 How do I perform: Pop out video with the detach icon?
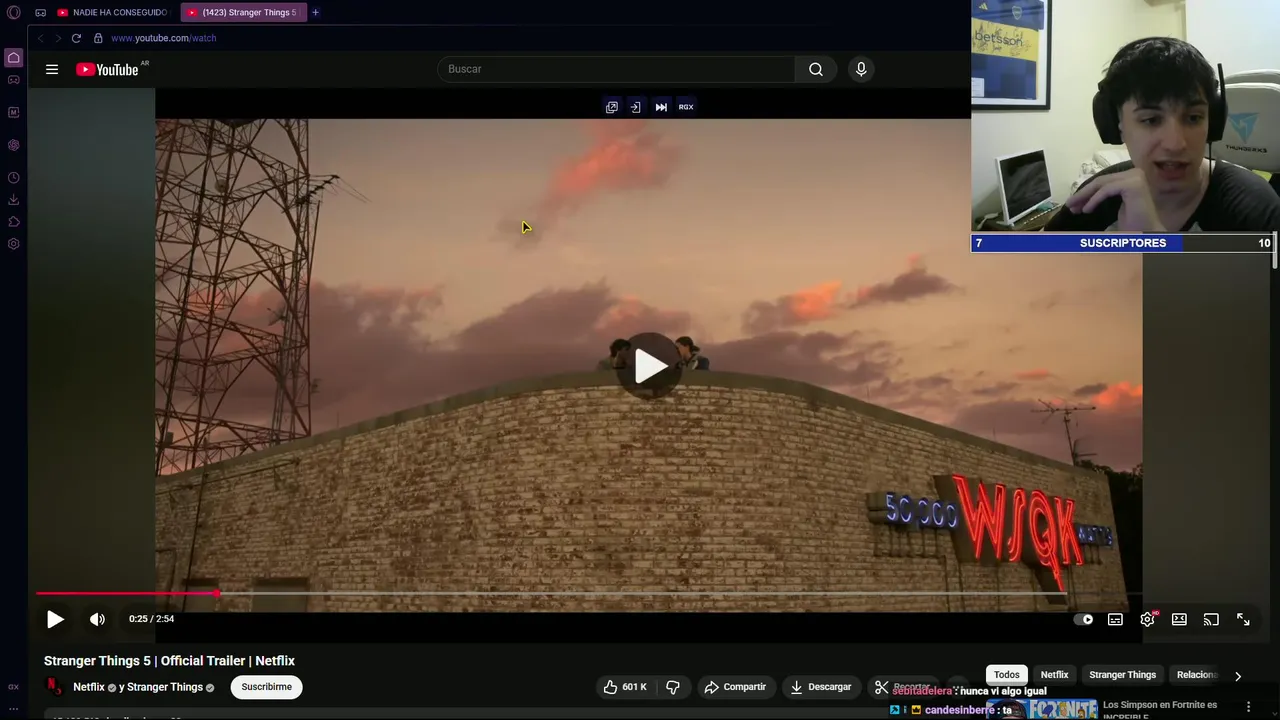(612, 107)
